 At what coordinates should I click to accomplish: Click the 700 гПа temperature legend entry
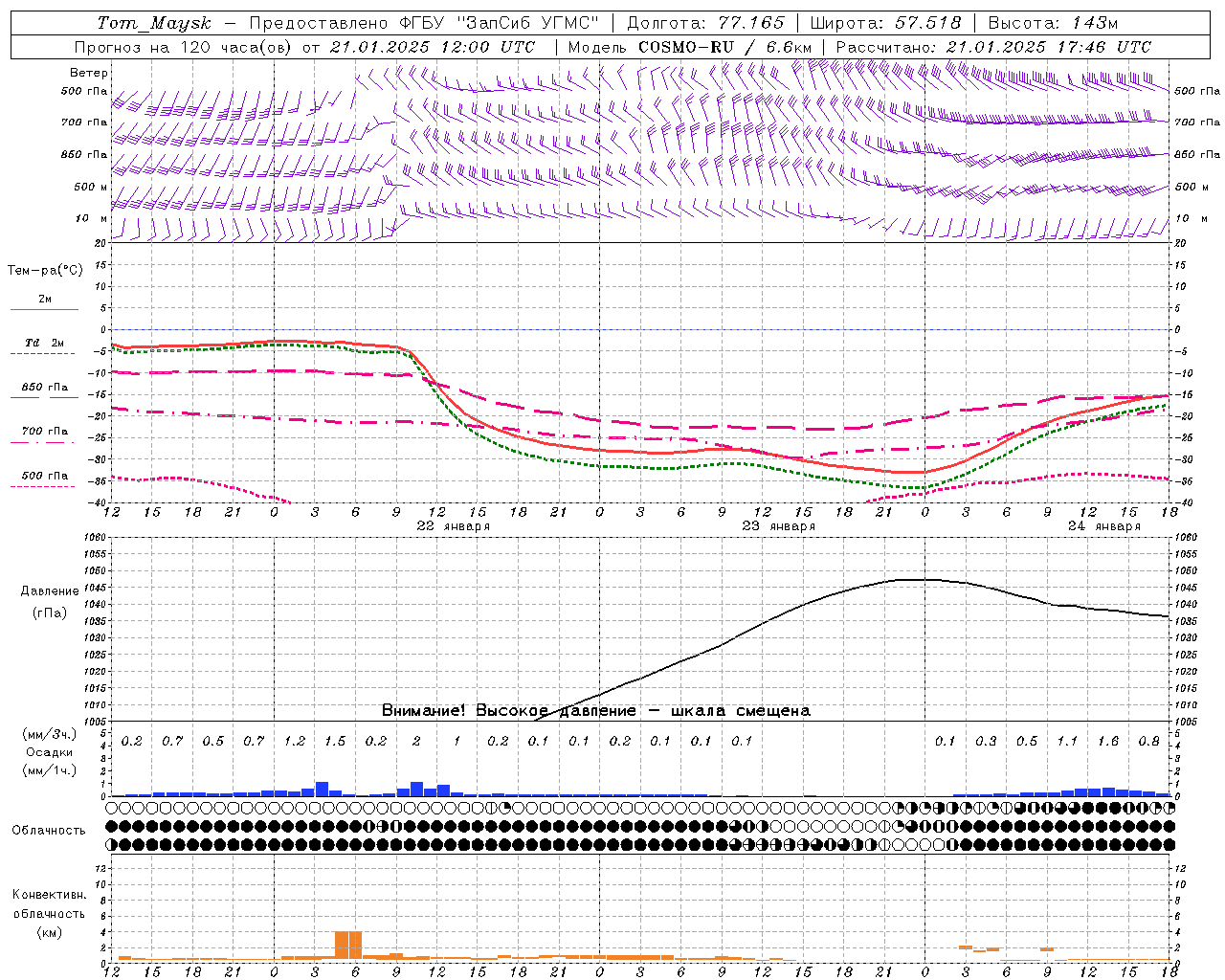44,434
